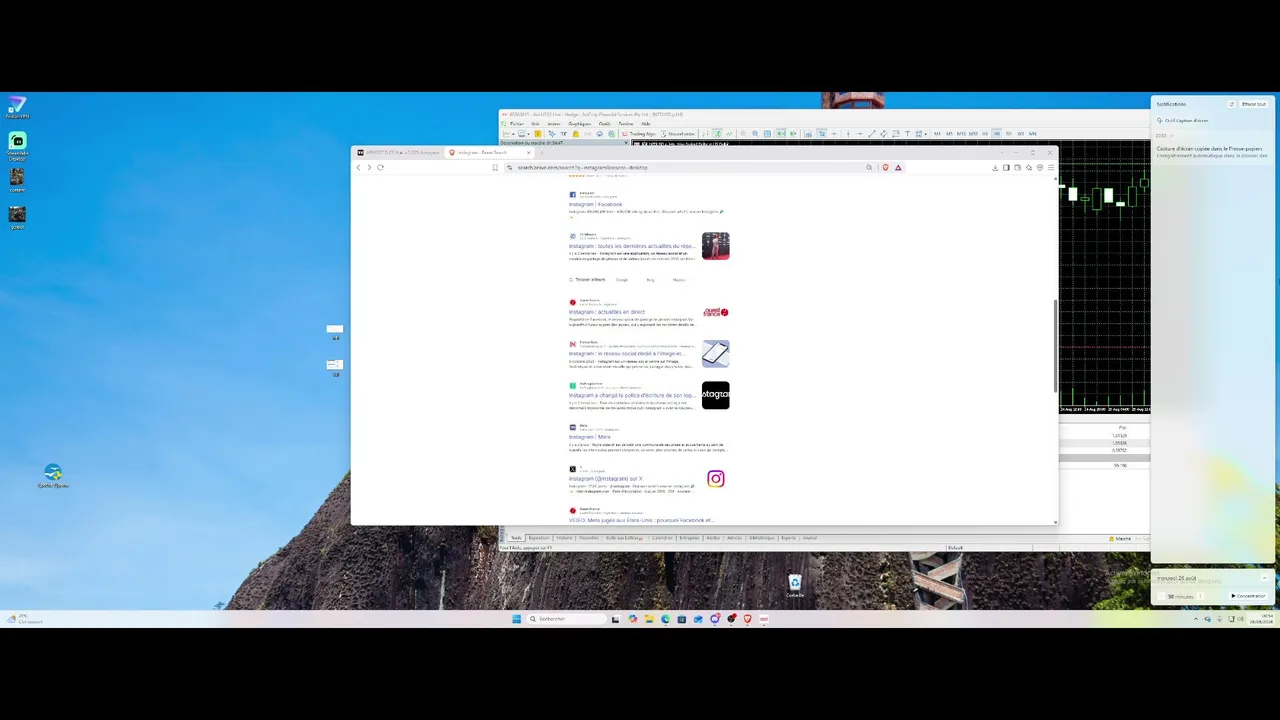Open the "Instagram | Meta" result
Screen dimensions: 1280x720
pos(589,437)
